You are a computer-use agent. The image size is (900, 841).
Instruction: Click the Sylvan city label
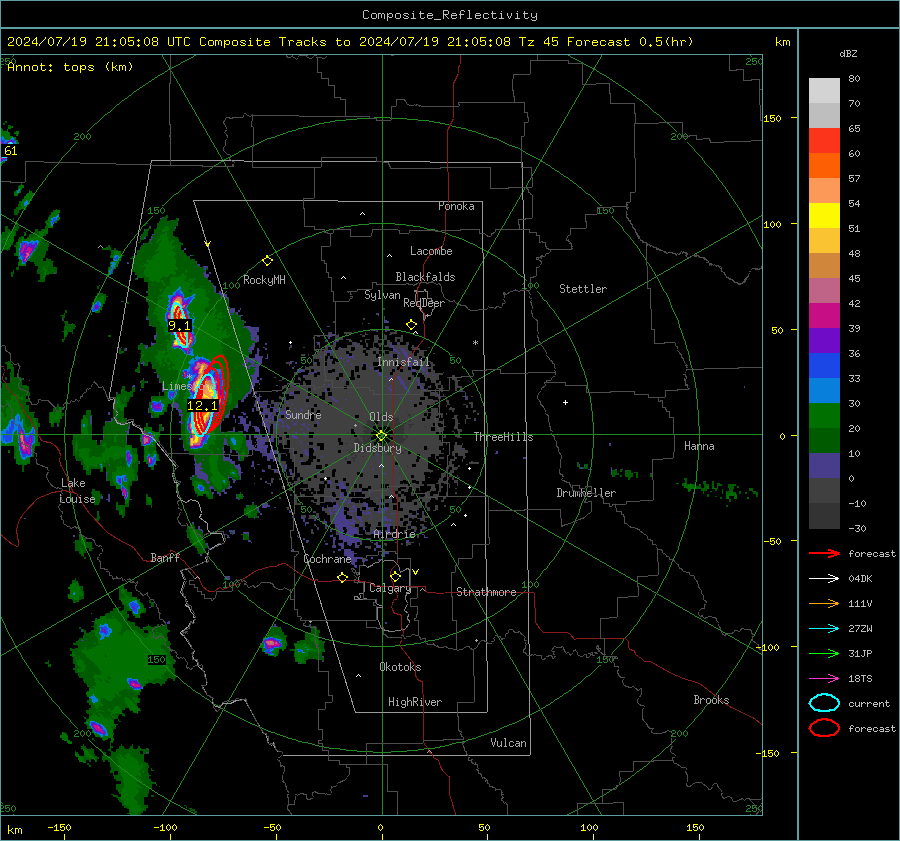pos(382,295)
